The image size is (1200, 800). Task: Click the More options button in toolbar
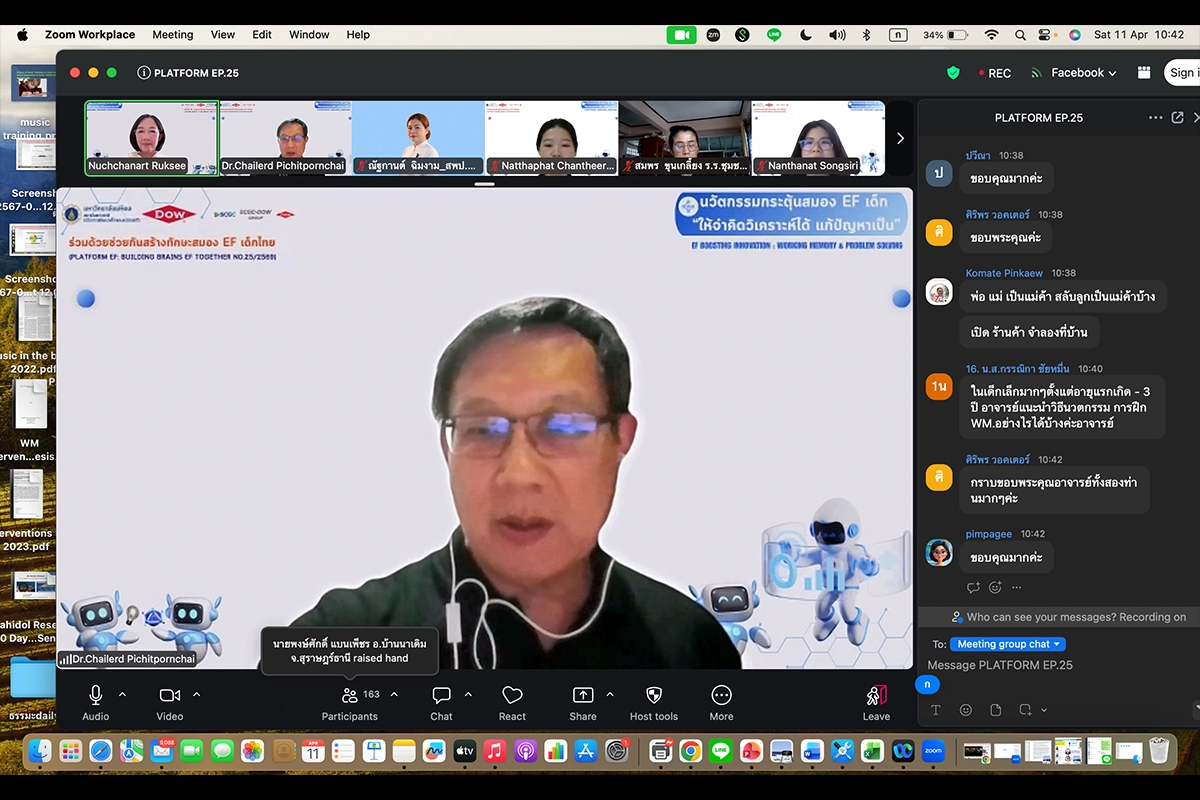click(721, 696)
